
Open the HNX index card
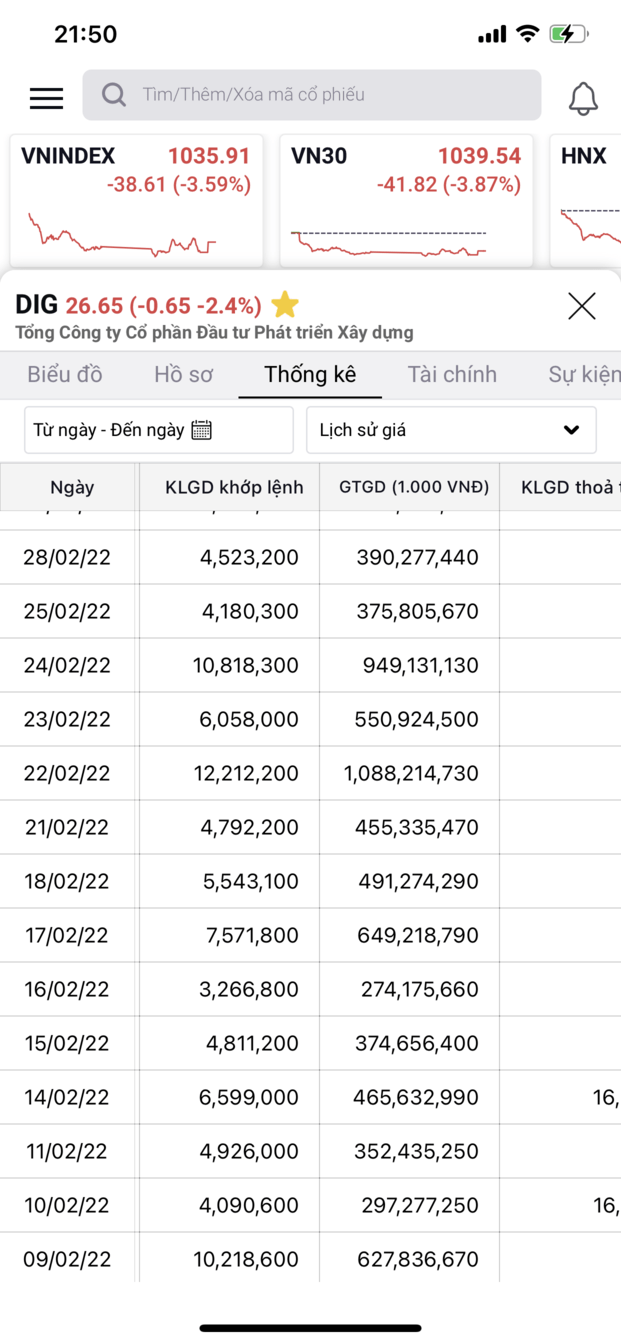(x=589, y=200)
